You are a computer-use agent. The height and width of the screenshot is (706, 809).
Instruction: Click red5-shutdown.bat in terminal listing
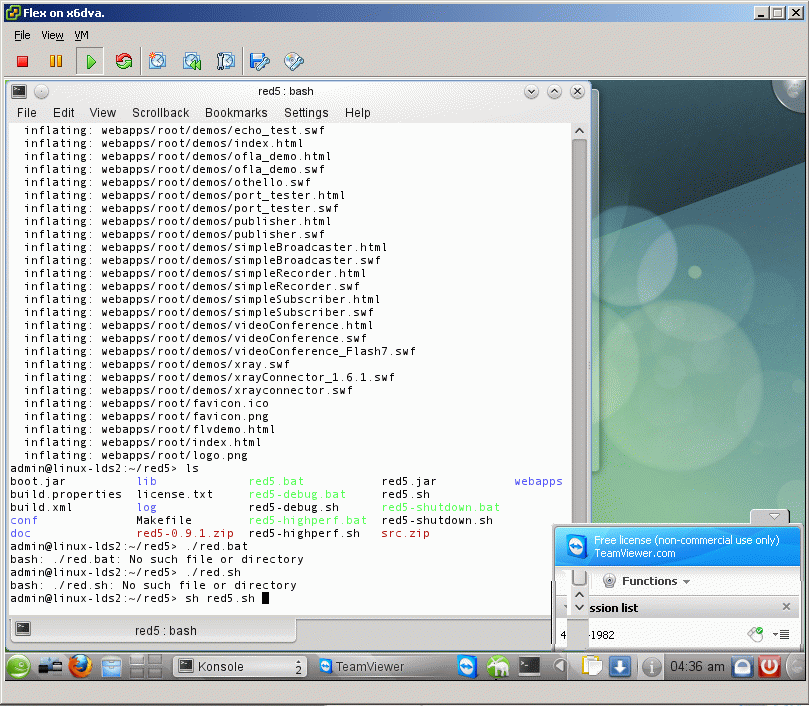click(x=441, y=507)
